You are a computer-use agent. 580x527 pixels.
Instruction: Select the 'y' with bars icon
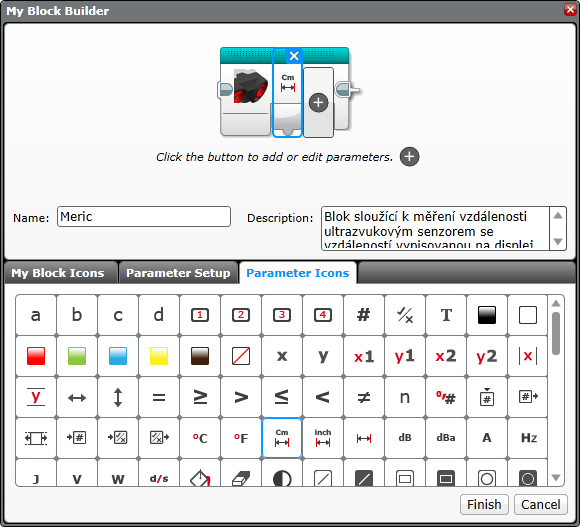pos(36,397)
